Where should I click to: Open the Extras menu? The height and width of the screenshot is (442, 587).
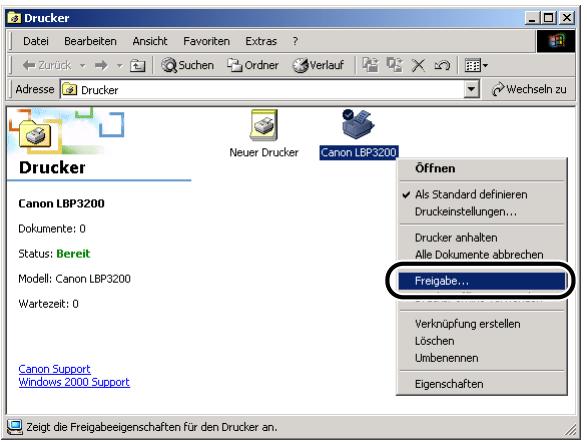point(261,41)
